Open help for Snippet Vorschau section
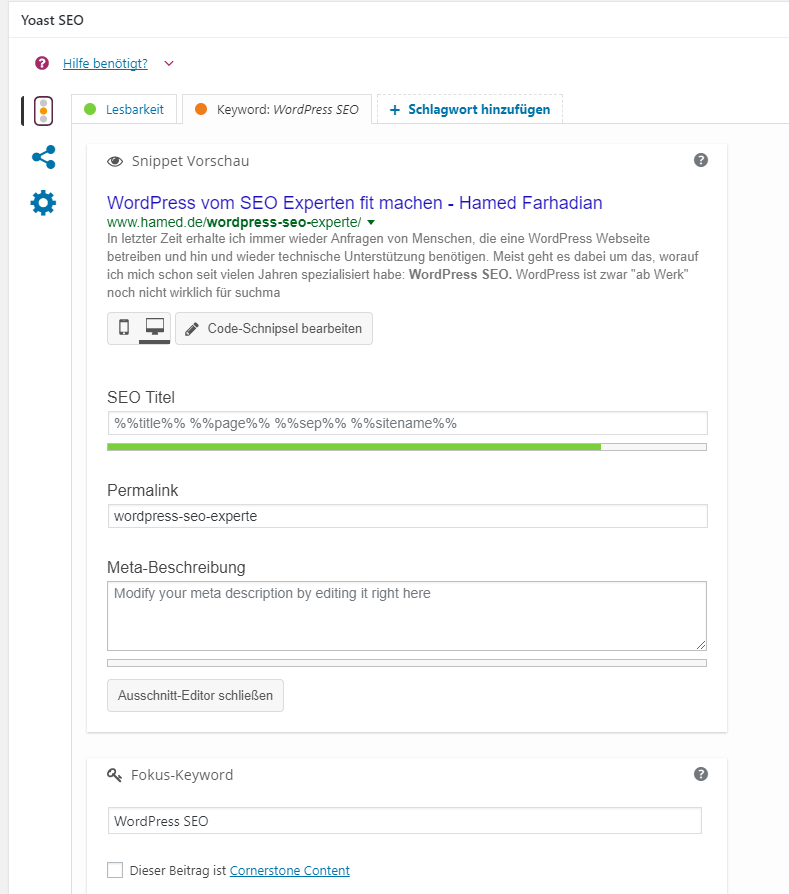Image resolution: width=789 pixels, height=894 pixels. pyautogui.click(x=701, y=160)
